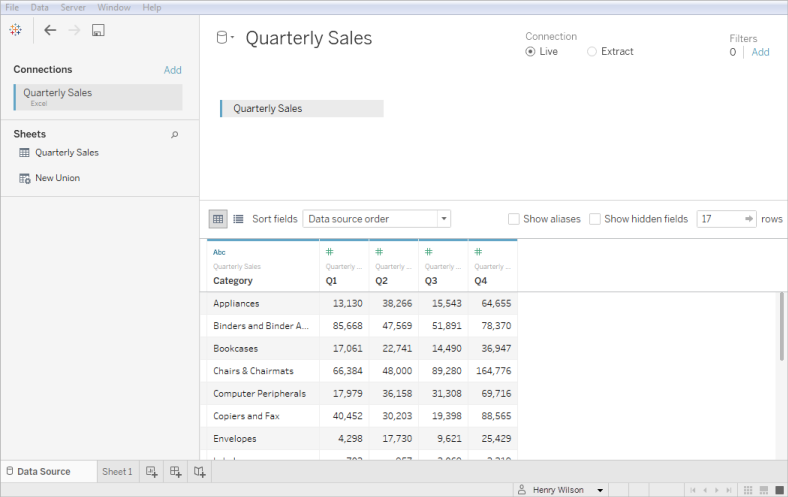The width and height of the screenshot is (788, 497).
Task: Open the Server menu
Action: click(x=73, y=8)
